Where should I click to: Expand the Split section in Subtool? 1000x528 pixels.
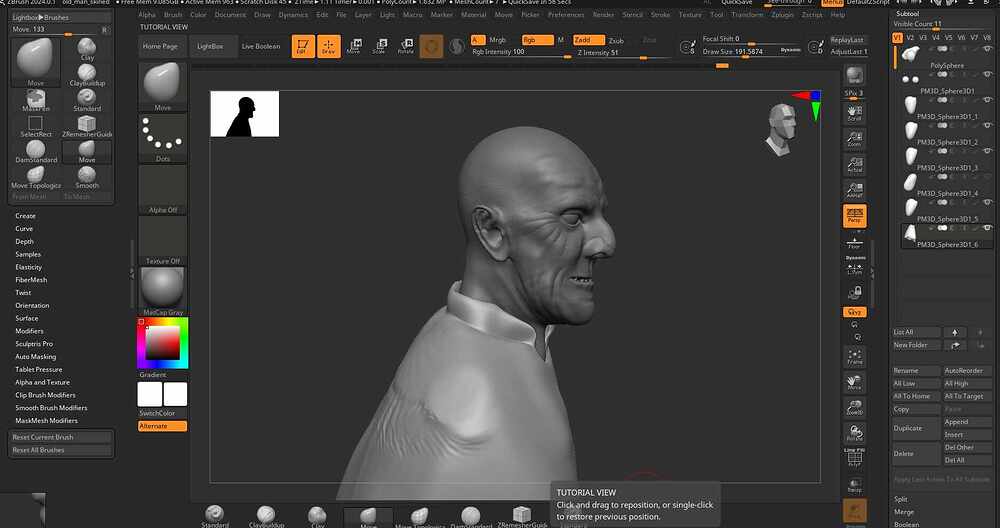click(x=901, y=499)
